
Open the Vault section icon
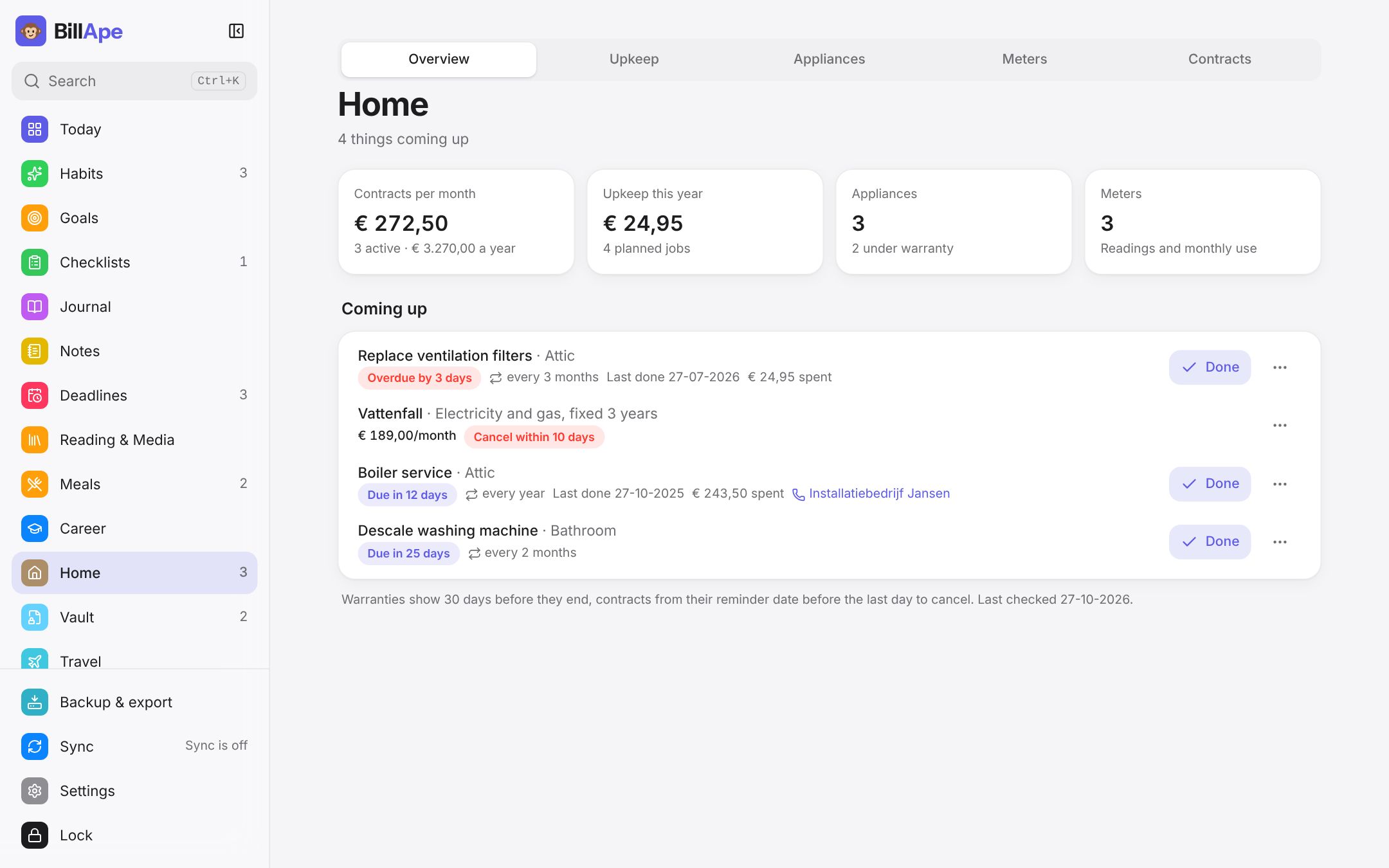click(x=35, y=617)
